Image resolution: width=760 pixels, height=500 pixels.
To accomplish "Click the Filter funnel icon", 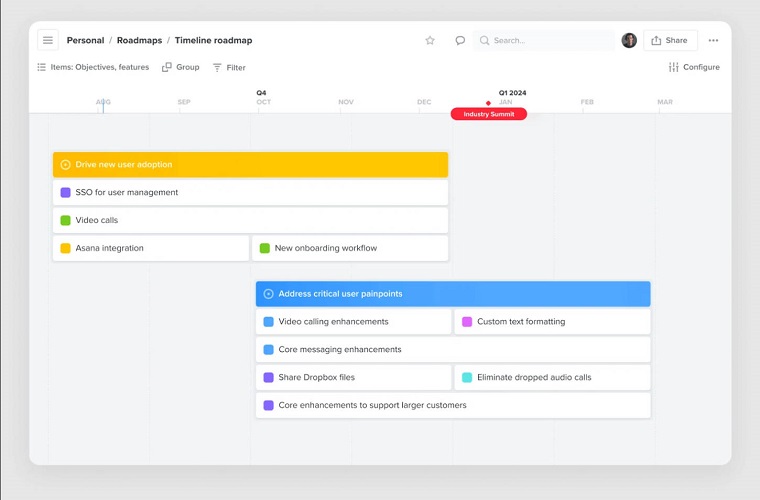I will click(217, 68).
